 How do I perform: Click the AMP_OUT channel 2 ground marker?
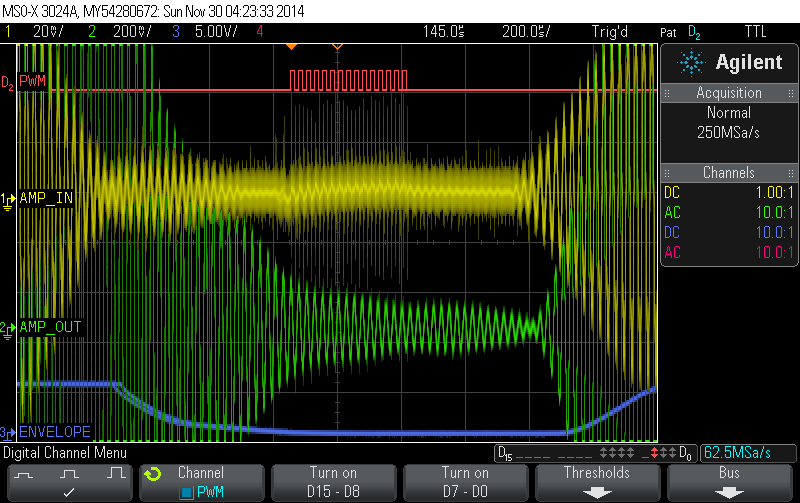(8, 327)
